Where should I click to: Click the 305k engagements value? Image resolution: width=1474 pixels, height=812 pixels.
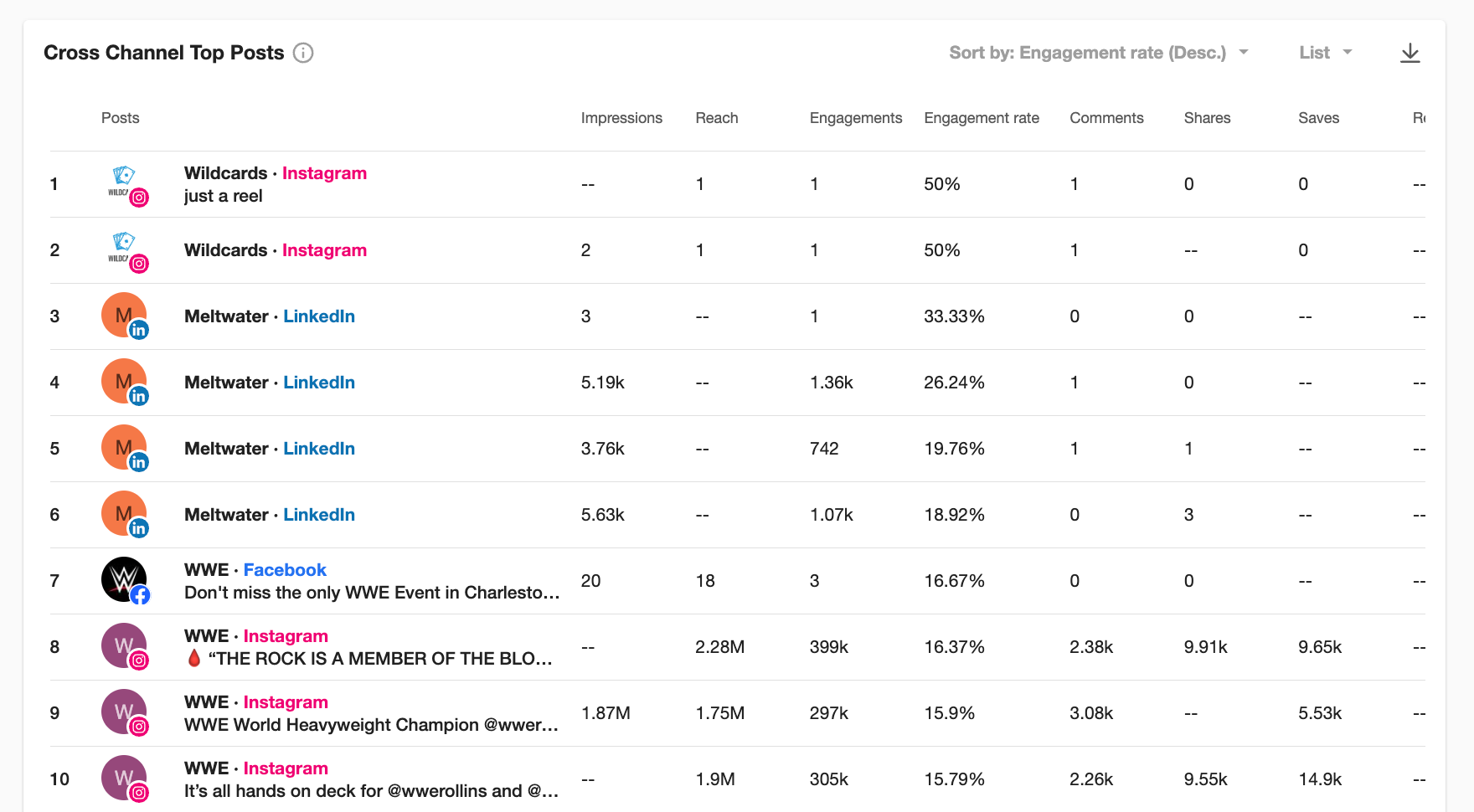pos(829,779)
